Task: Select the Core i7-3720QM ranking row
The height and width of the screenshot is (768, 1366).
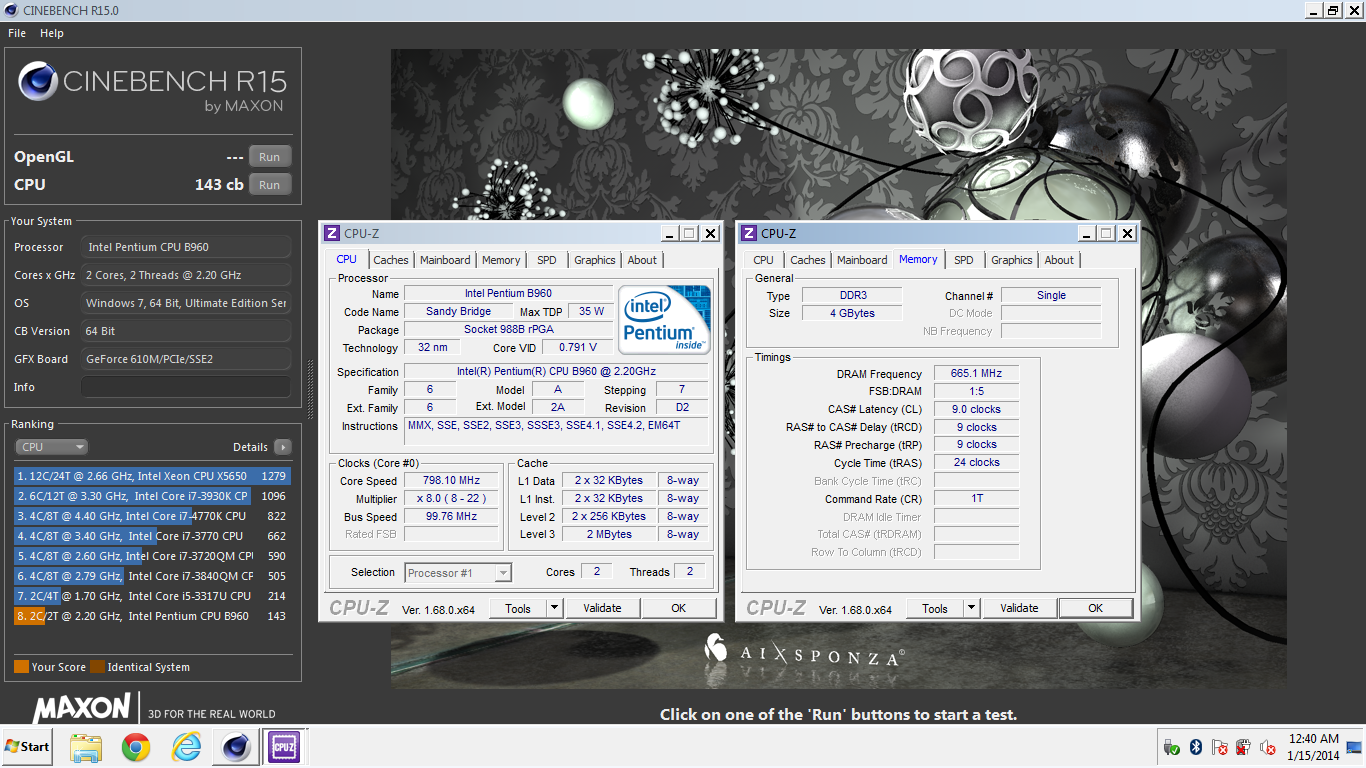Action: click(x=152, y=556)
